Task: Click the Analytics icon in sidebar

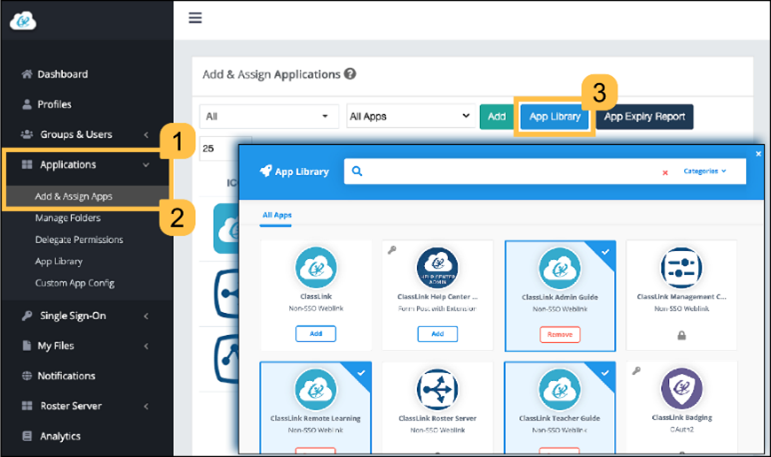Action: tap(27, 436)
